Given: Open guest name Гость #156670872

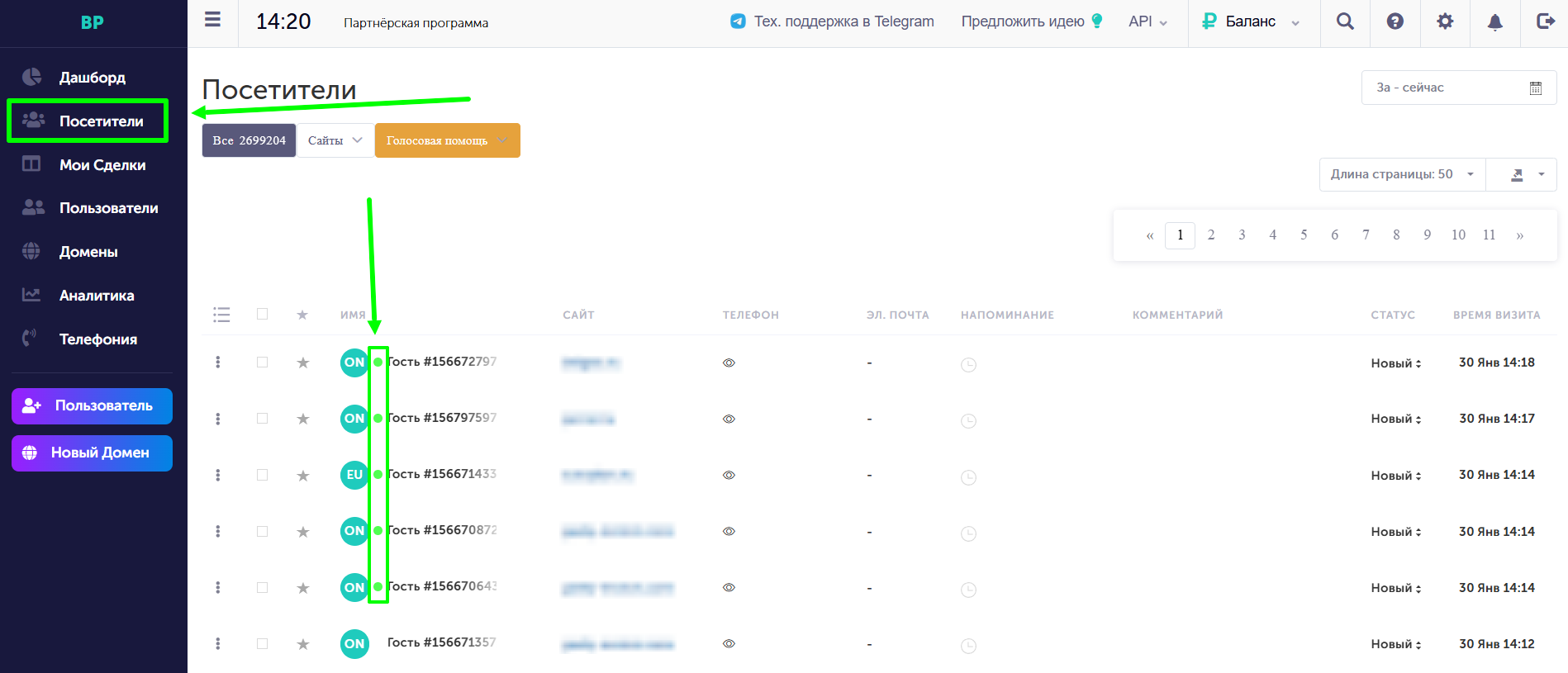Looking at the screenshot, I should point(442,530).
